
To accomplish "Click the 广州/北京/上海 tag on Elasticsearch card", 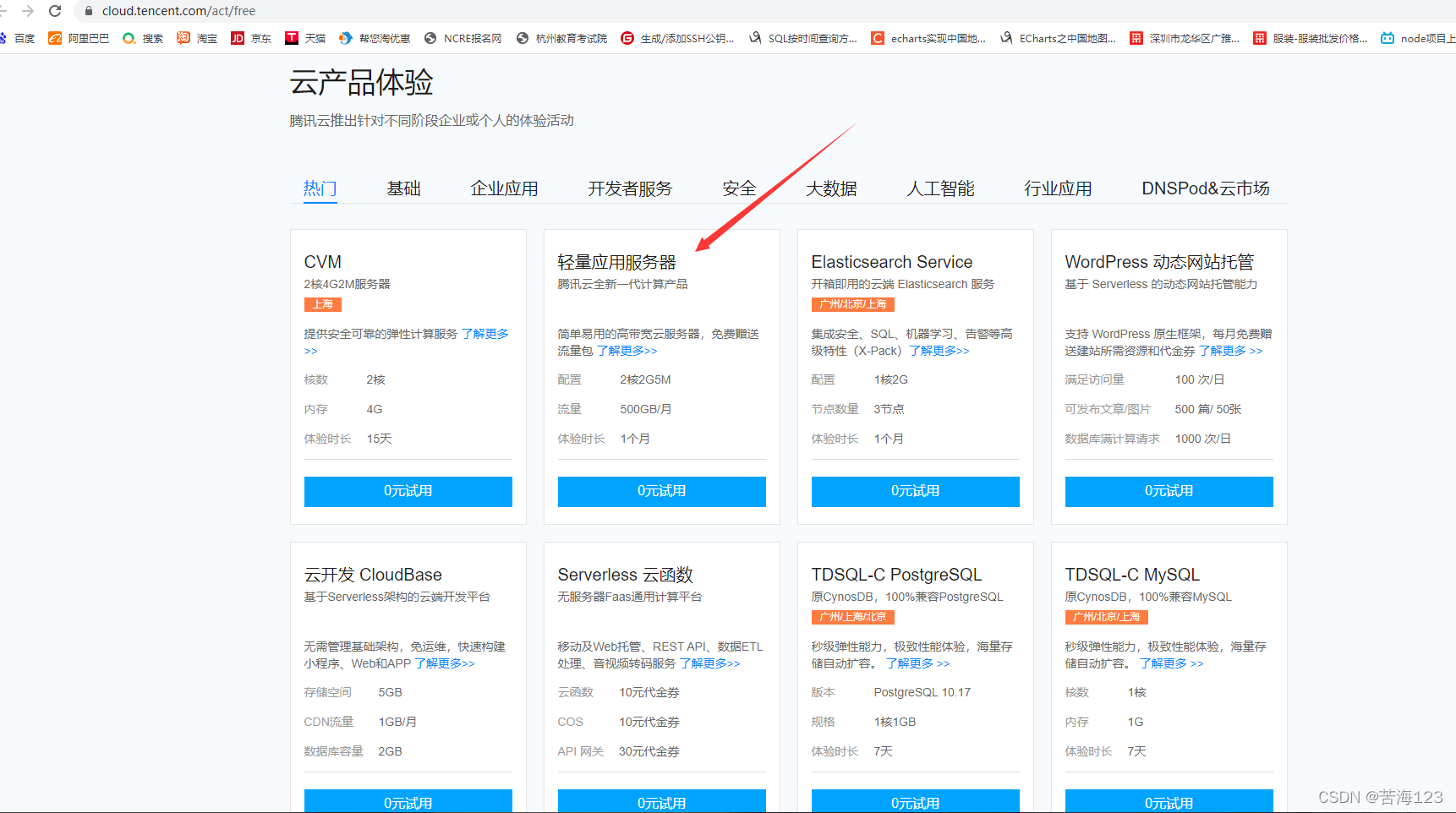I will [x=853, y=304].
